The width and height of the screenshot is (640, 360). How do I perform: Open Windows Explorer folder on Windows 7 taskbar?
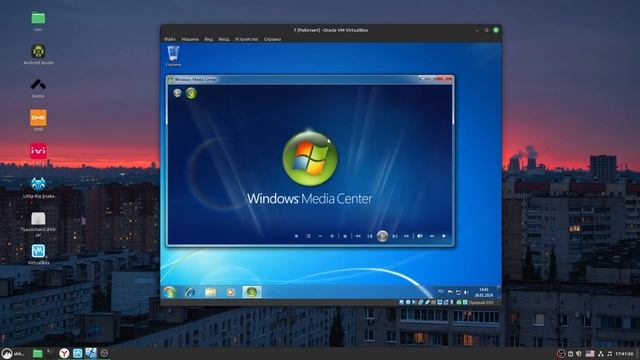[x=210, y=292]
